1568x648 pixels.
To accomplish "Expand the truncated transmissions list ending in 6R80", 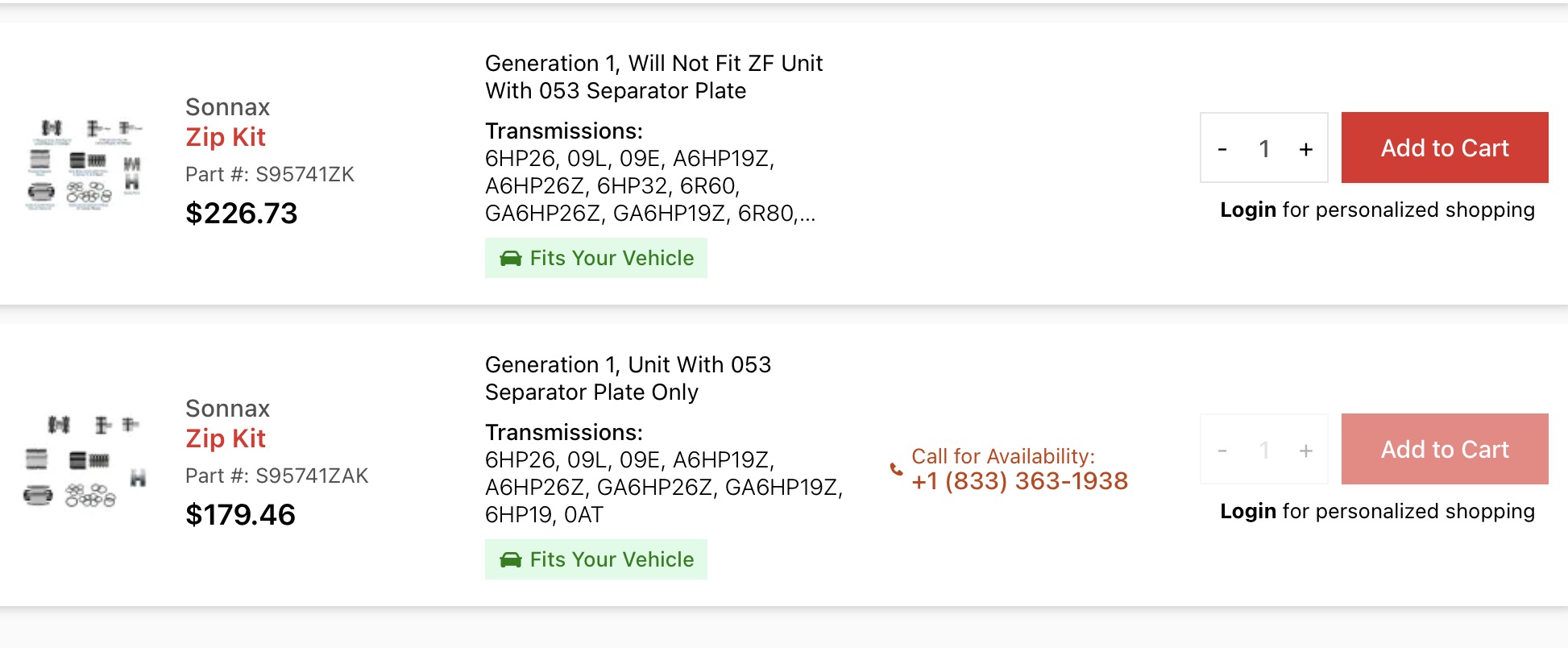I will 807,214.
